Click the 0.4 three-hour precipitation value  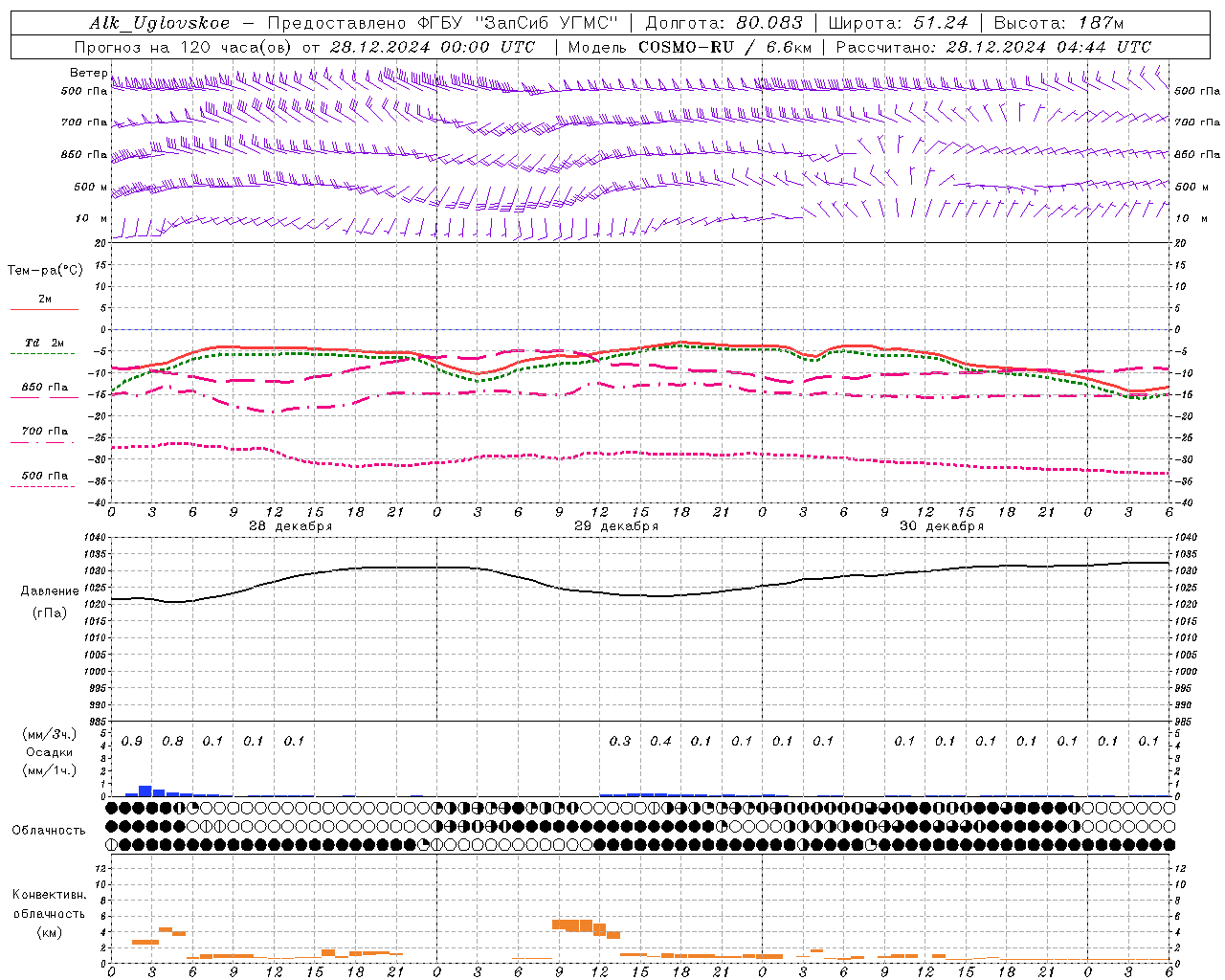pyautogui.click(x=661, y=741)
